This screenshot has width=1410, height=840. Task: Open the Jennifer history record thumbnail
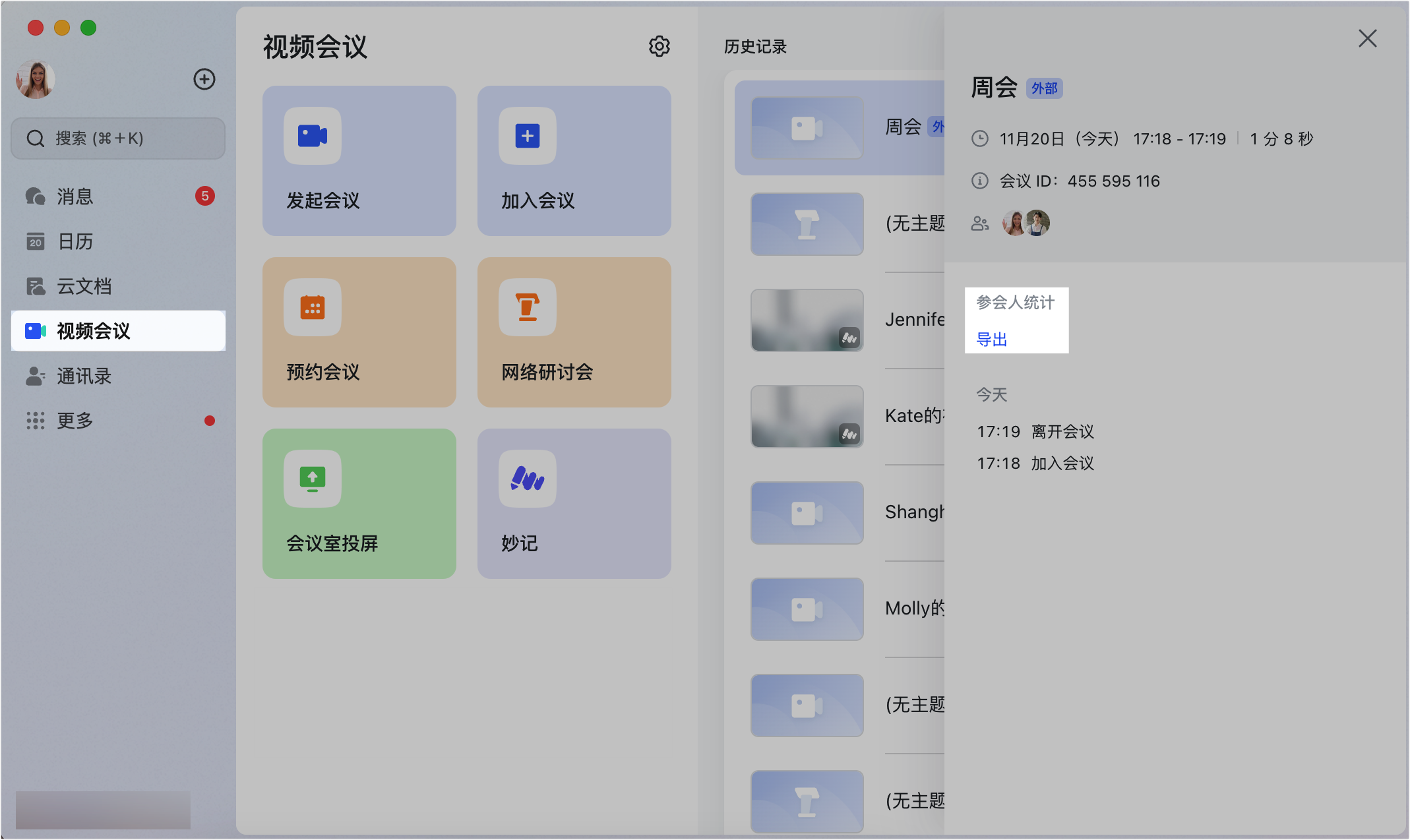click(807, 320)
